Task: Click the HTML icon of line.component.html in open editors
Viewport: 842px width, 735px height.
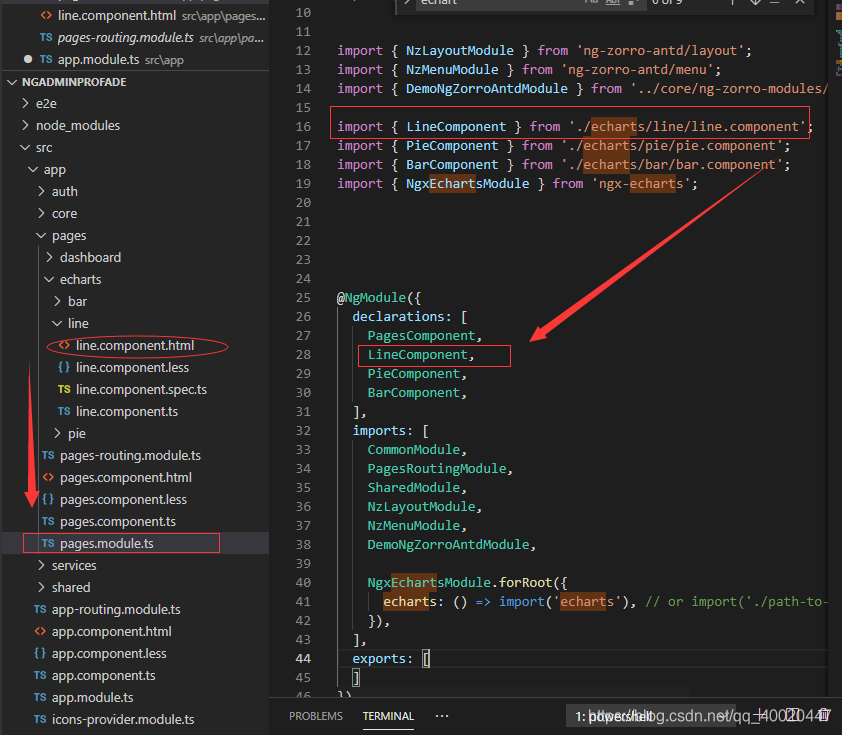Action: pyautogui.click(x=46, y=16)
